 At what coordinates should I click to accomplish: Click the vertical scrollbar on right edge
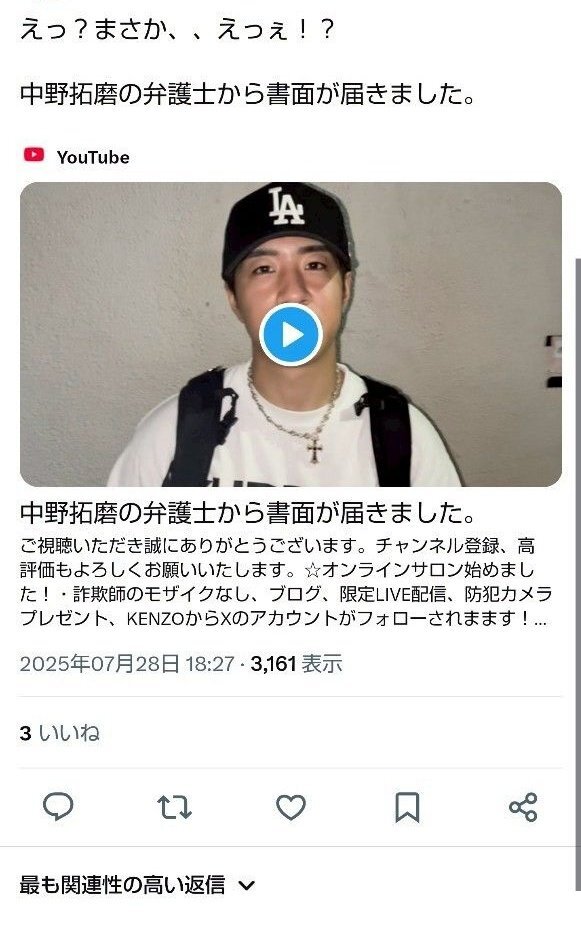click(x=577, y=574)
